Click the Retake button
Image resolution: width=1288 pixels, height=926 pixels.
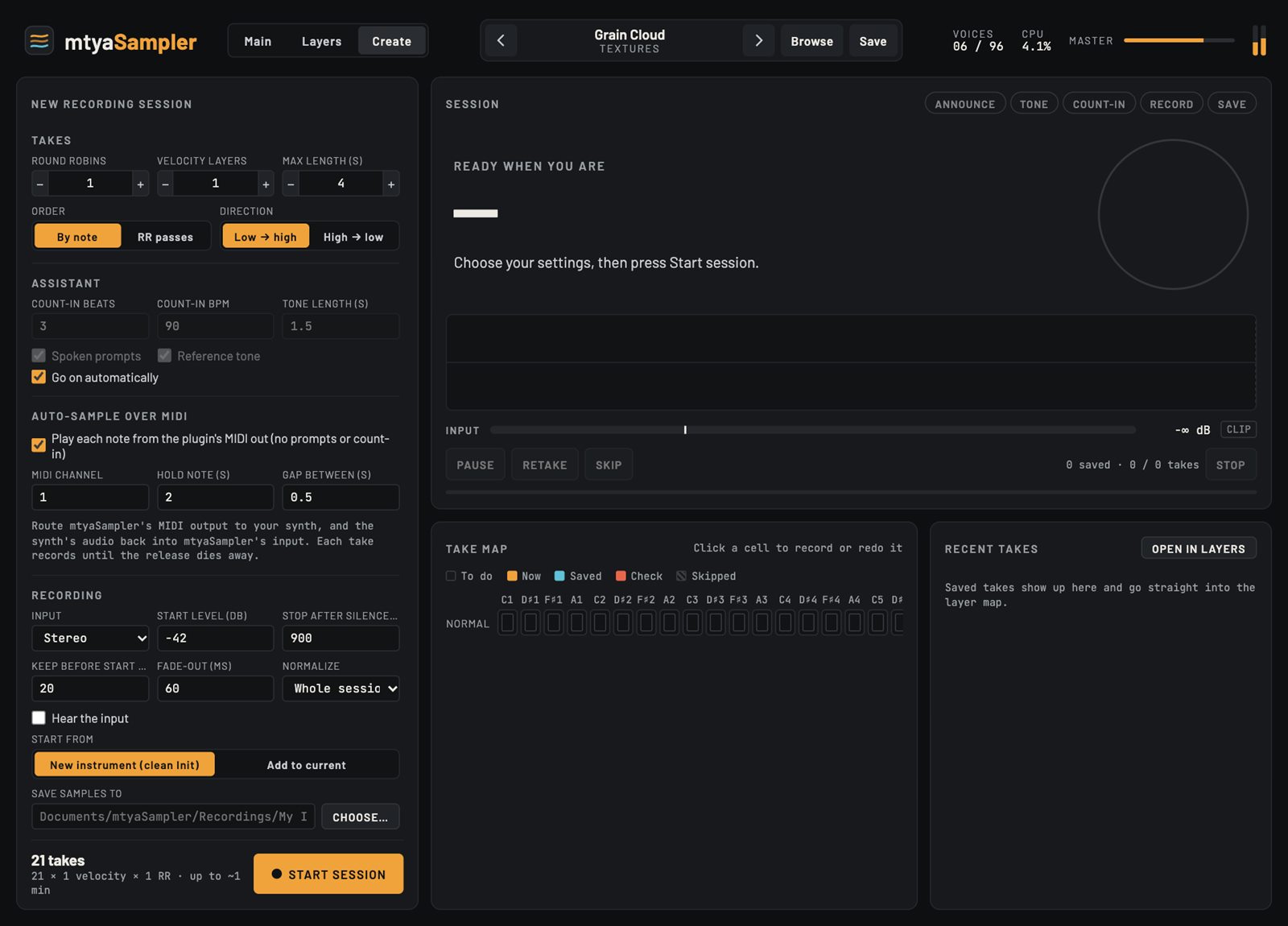(x=544, y=465)
